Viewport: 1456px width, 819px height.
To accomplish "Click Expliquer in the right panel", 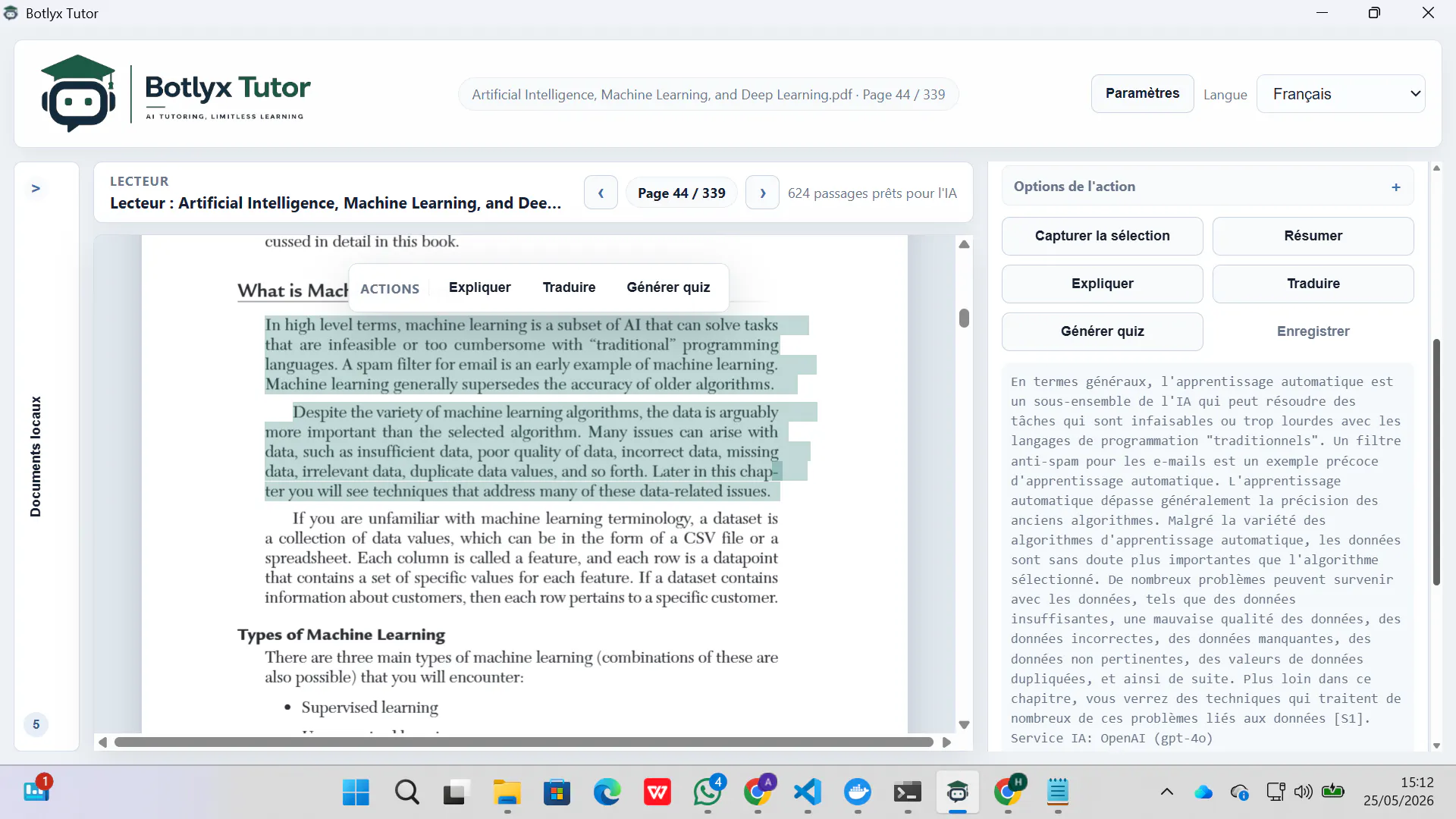I will (x=1102, y=284).
